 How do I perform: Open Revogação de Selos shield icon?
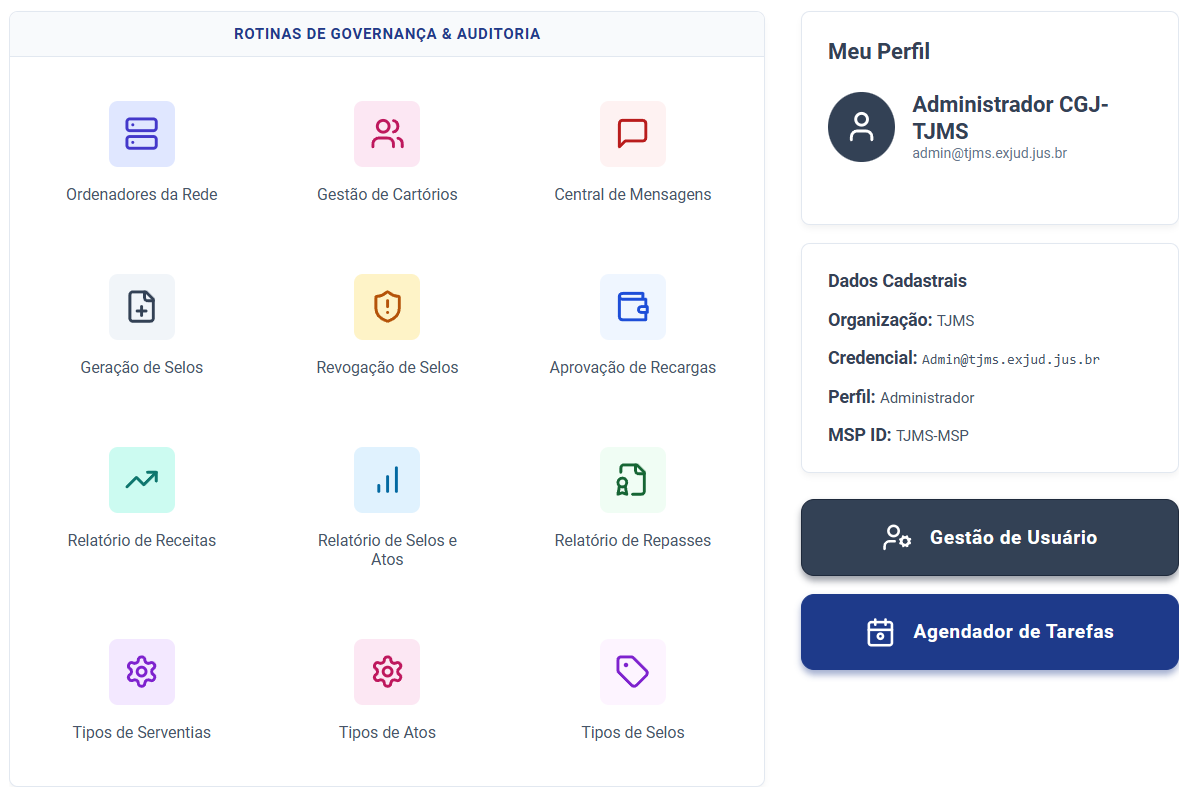point(387,307)
